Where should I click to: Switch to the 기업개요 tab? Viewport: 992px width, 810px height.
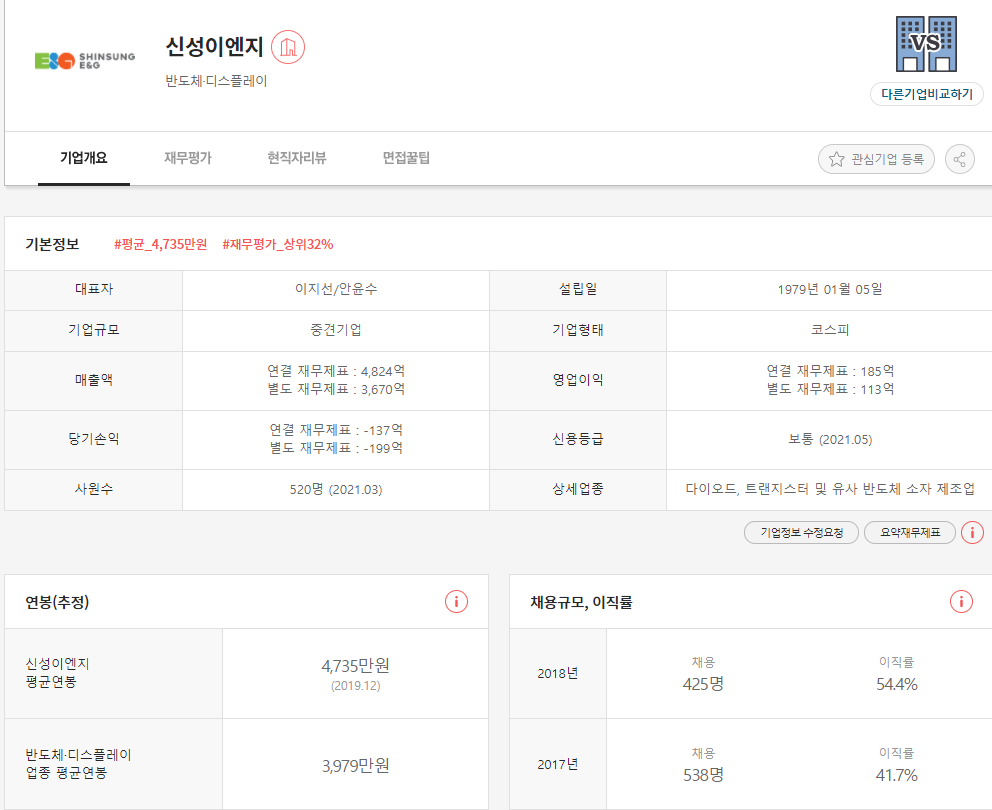(x=84, y=158)
